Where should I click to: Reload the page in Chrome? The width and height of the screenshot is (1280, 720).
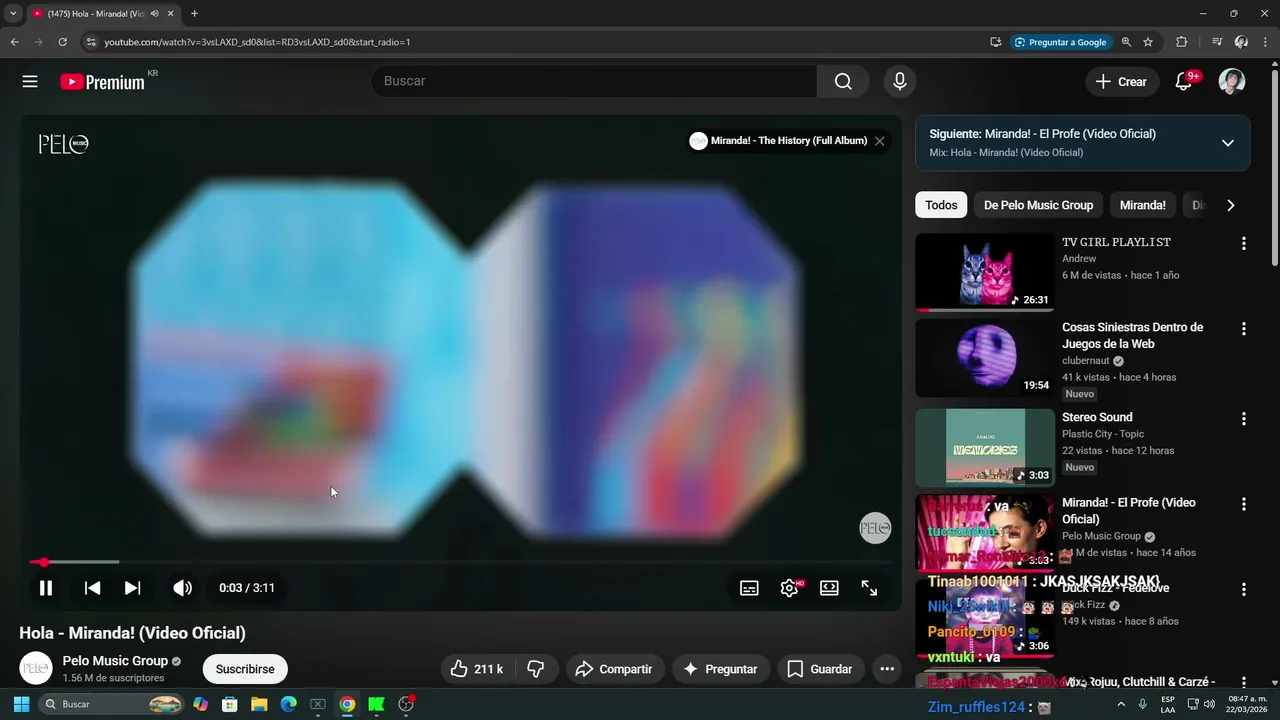pyautogui.click(x=63, y=42)
